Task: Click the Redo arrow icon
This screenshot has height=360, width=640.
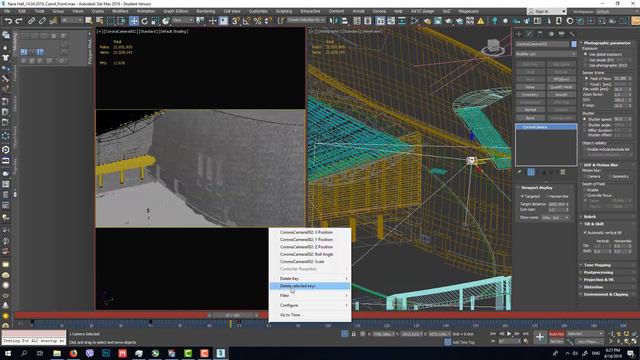Action: (x=19, y=21)
